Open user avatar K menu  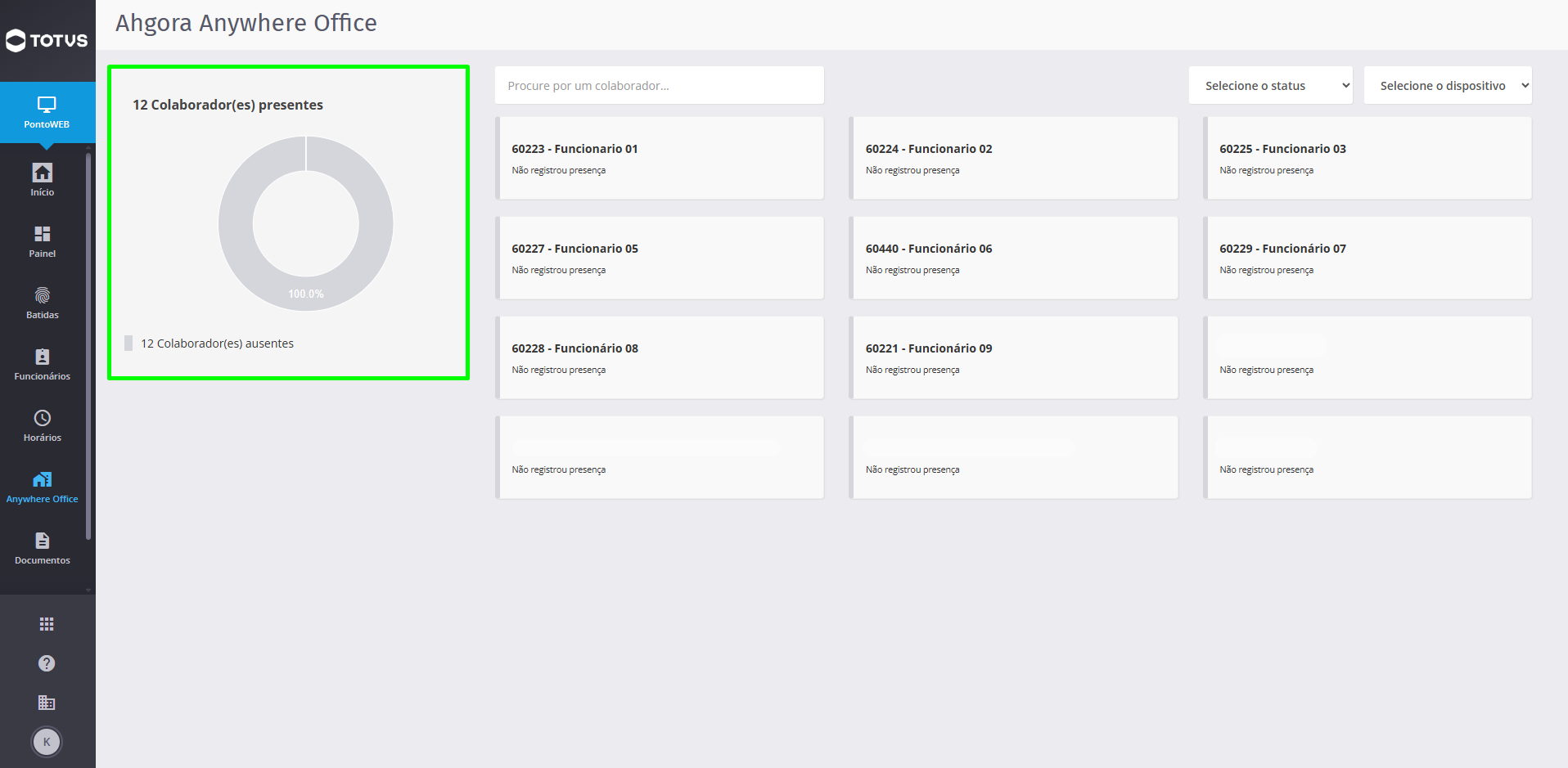pos(47,742)
